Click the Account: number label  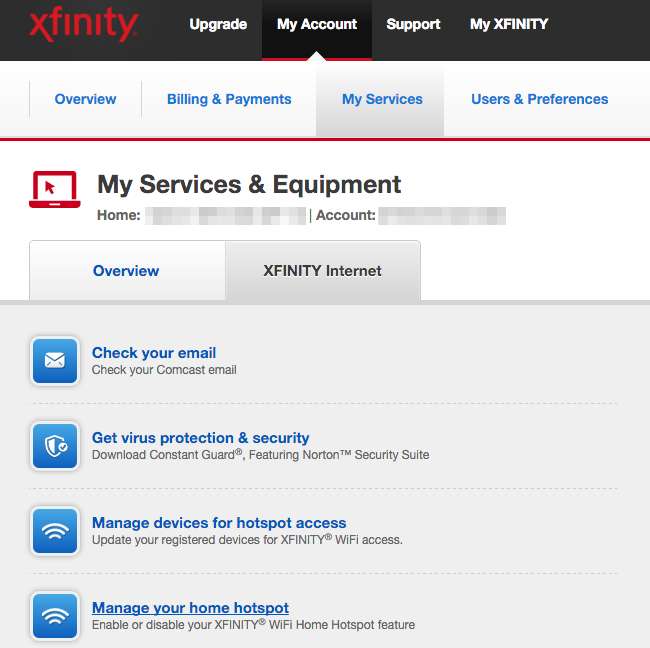346,215
